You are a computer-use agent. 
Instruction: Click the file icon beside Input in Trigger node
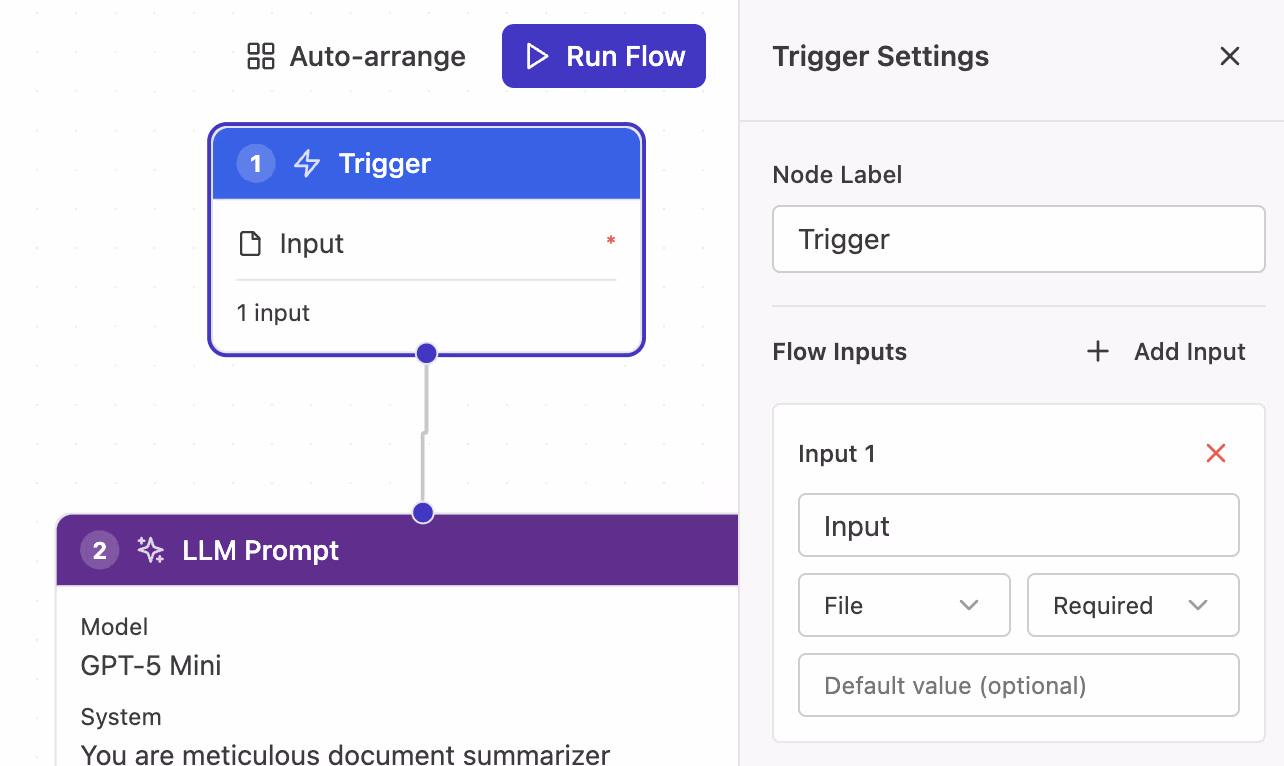pyautogui.click(x=250, y=243)
